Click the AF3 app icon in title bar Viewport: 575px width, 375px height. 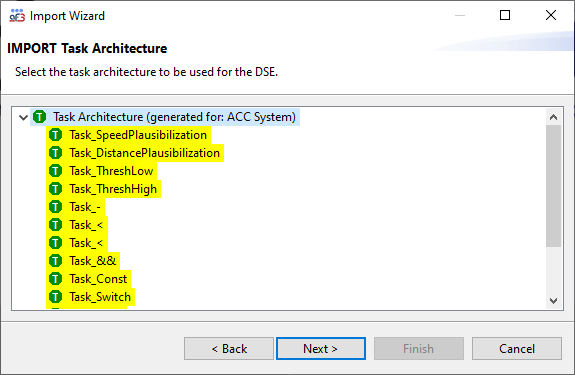17,15
